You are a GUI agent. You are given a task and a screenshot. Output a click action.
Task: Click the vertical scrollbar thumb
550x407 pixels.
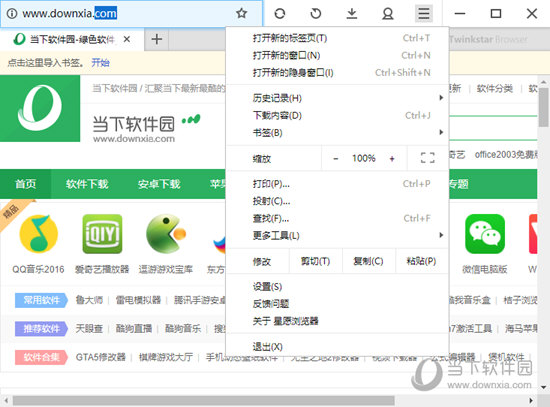[x=544, y=107]
